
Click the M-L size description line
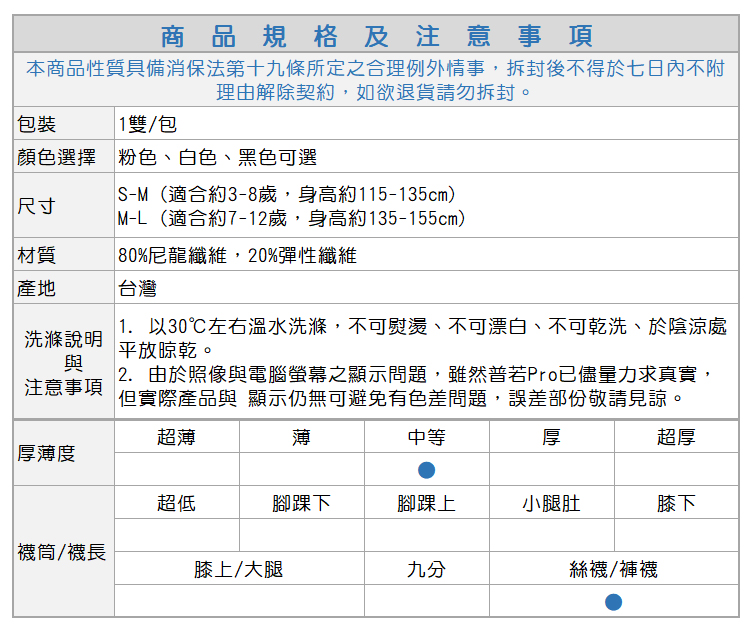291,218
